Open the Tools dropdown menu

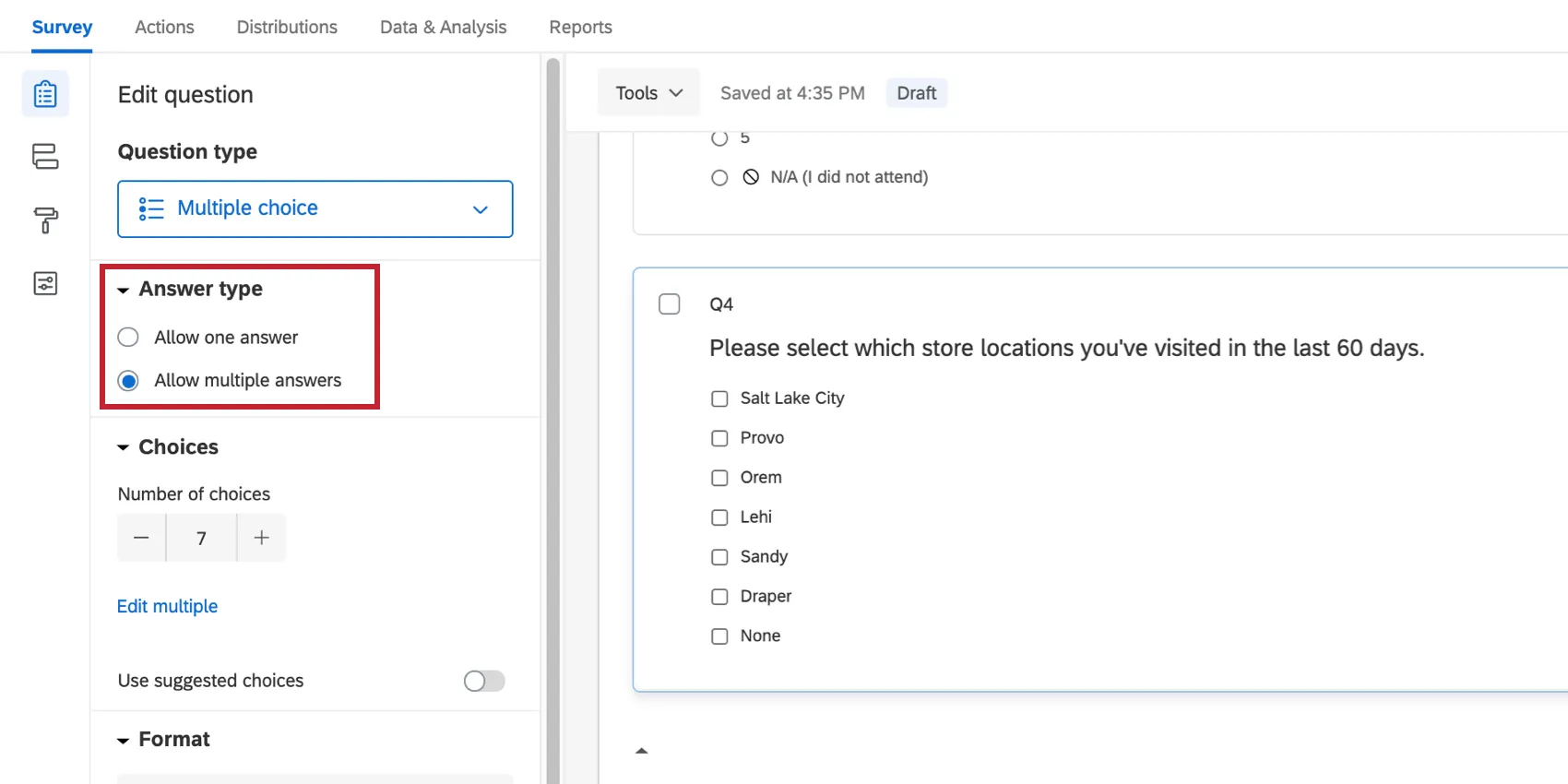(x=648, y=93)
